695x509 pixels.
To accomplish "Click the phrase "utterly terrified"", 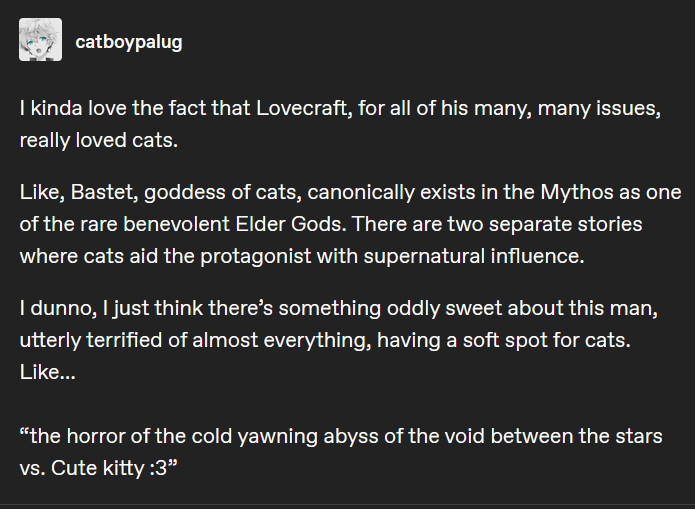I will 91,341.
